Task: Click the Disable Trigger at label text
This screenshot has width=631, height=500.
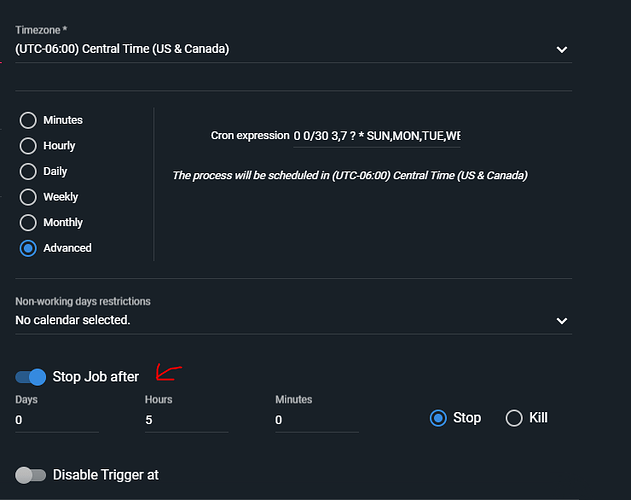Action: tap(106, 475)
